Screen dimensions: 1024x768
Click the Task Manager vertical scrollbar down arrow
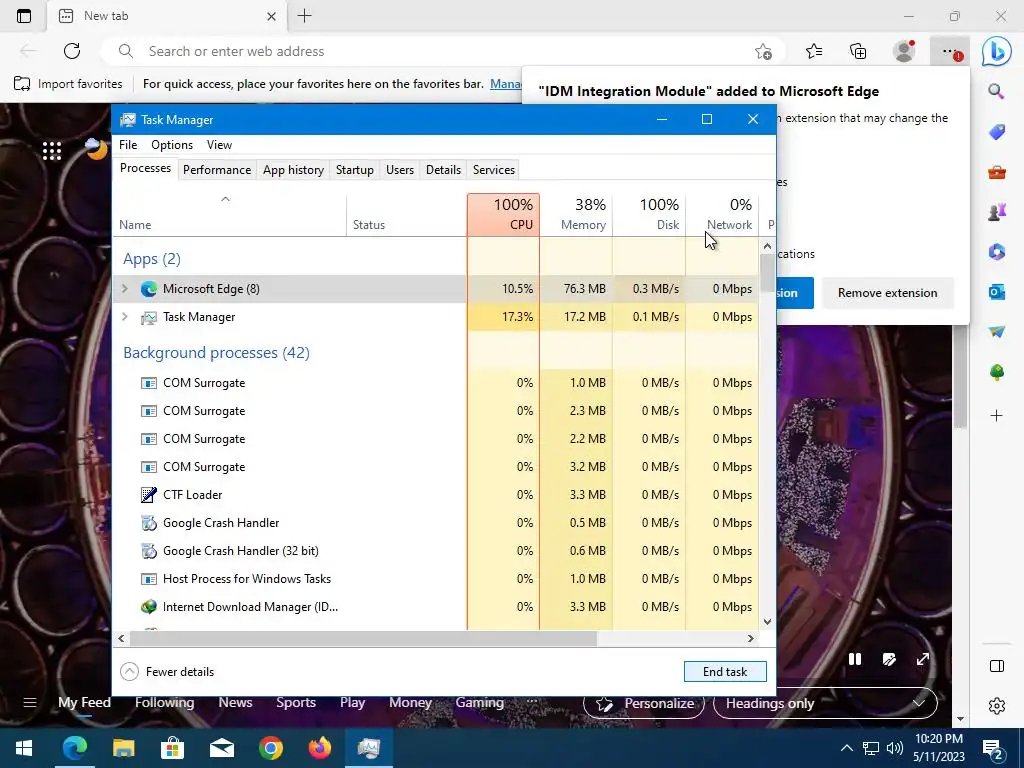click(767, 622)
